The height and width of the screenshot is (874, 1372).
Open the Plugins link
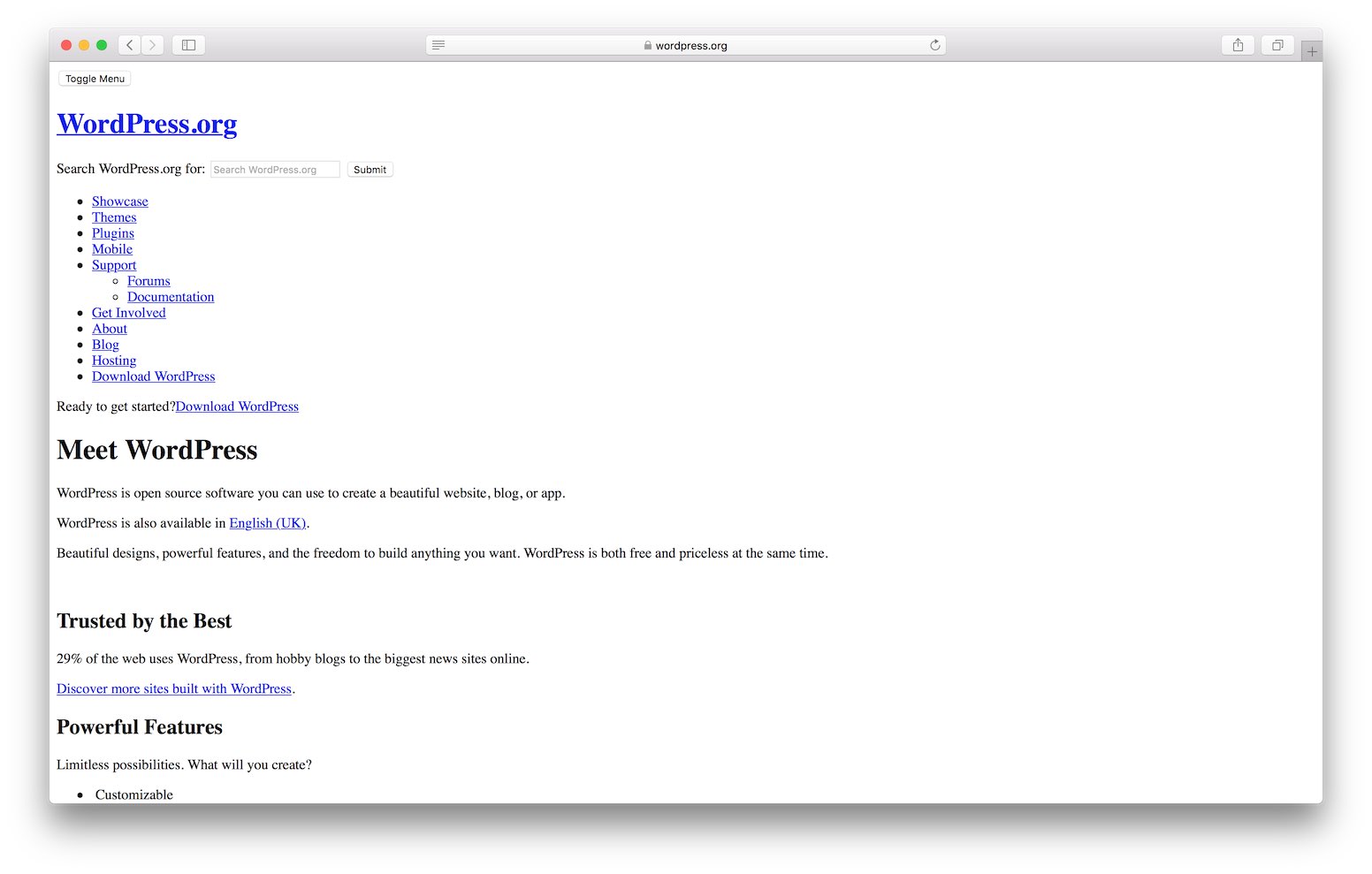click(x=113, y=233)
